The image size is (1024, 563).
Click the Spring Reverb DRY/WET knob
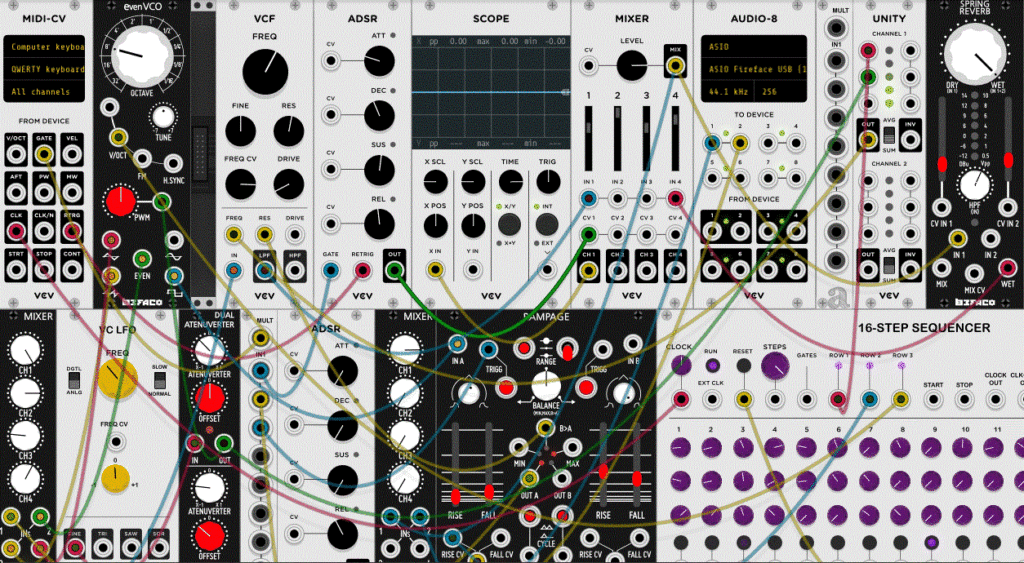(x=975, y=53)
